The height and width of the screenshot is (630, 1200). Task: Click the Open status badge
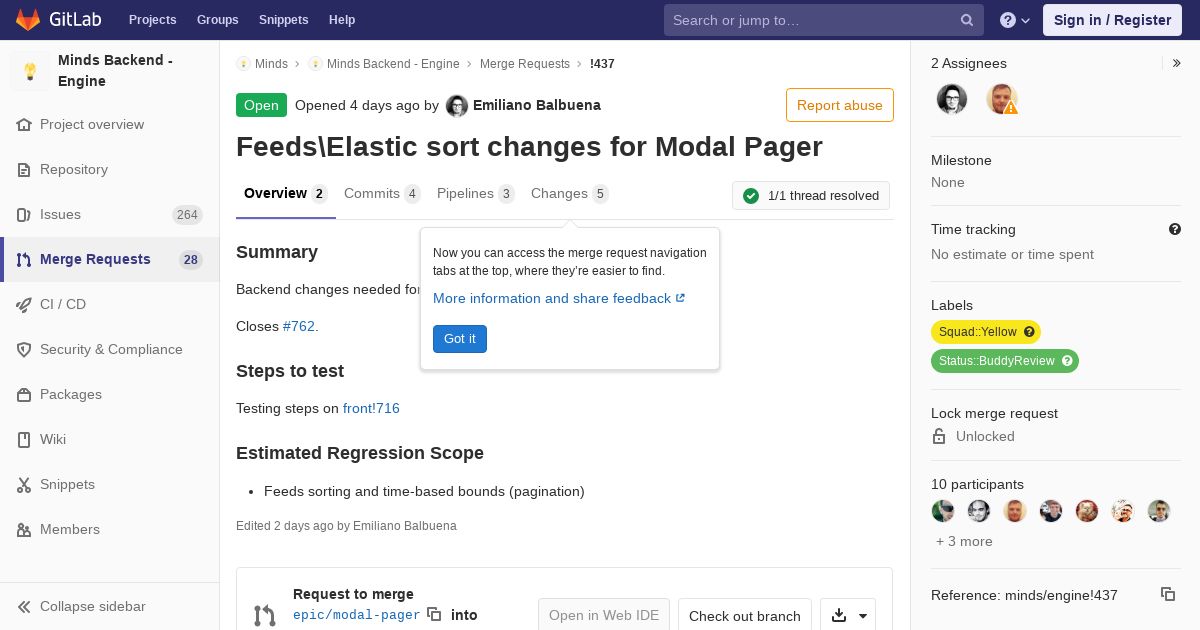click(261, 105)
